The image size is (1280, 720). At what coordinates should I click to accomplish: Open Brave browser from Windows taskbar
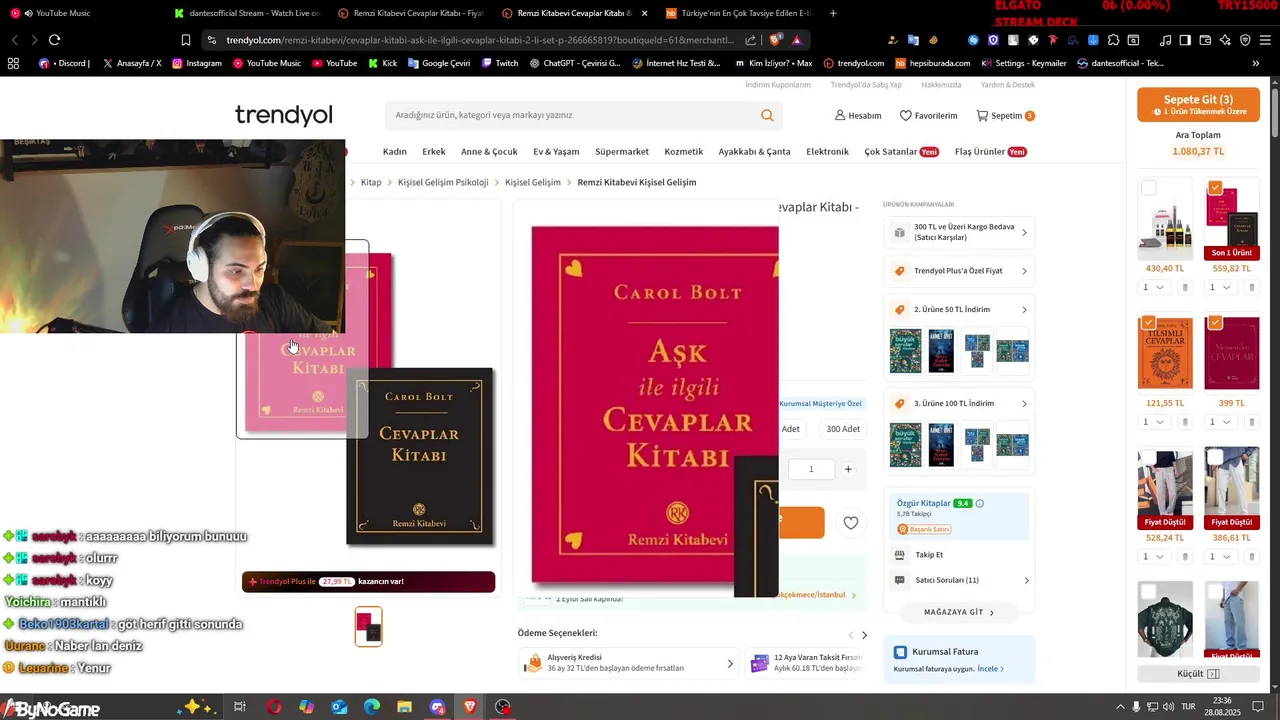(470, 707)
